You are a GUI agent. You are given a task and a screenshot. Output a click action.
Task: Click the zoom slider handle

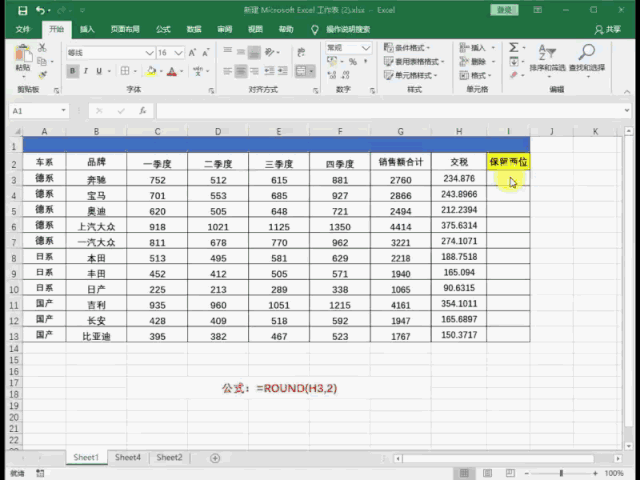(x=562, y=473)
